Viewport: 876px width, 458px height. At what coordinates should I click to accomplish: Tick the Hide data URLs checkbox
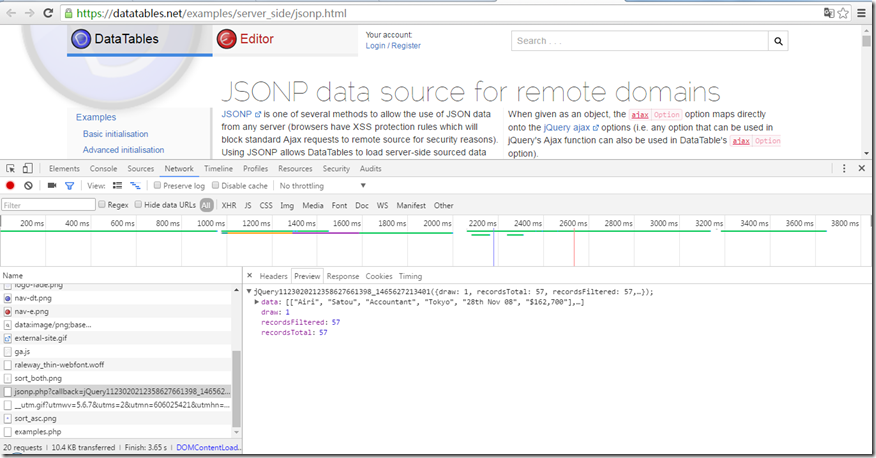click(x=139, y=205)
